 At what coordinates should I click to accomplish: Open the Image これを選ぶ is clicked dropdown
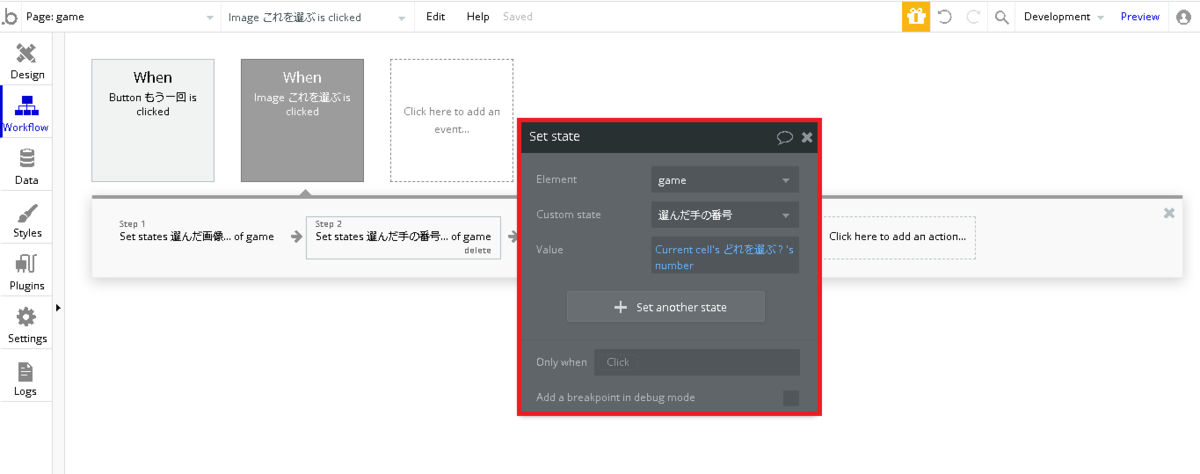coord(318,17)
